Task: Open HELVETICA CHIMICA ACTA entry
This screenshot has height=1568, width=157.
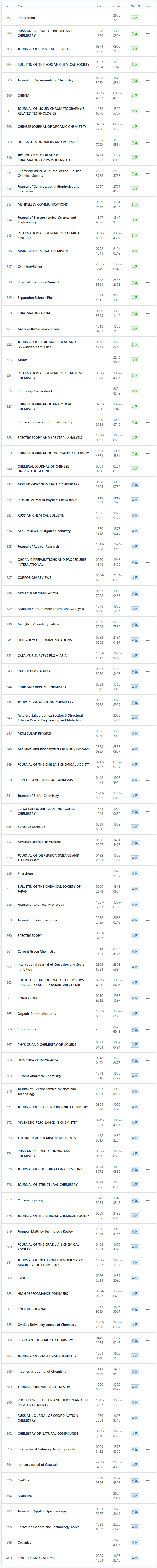Action: [38, 1060]
